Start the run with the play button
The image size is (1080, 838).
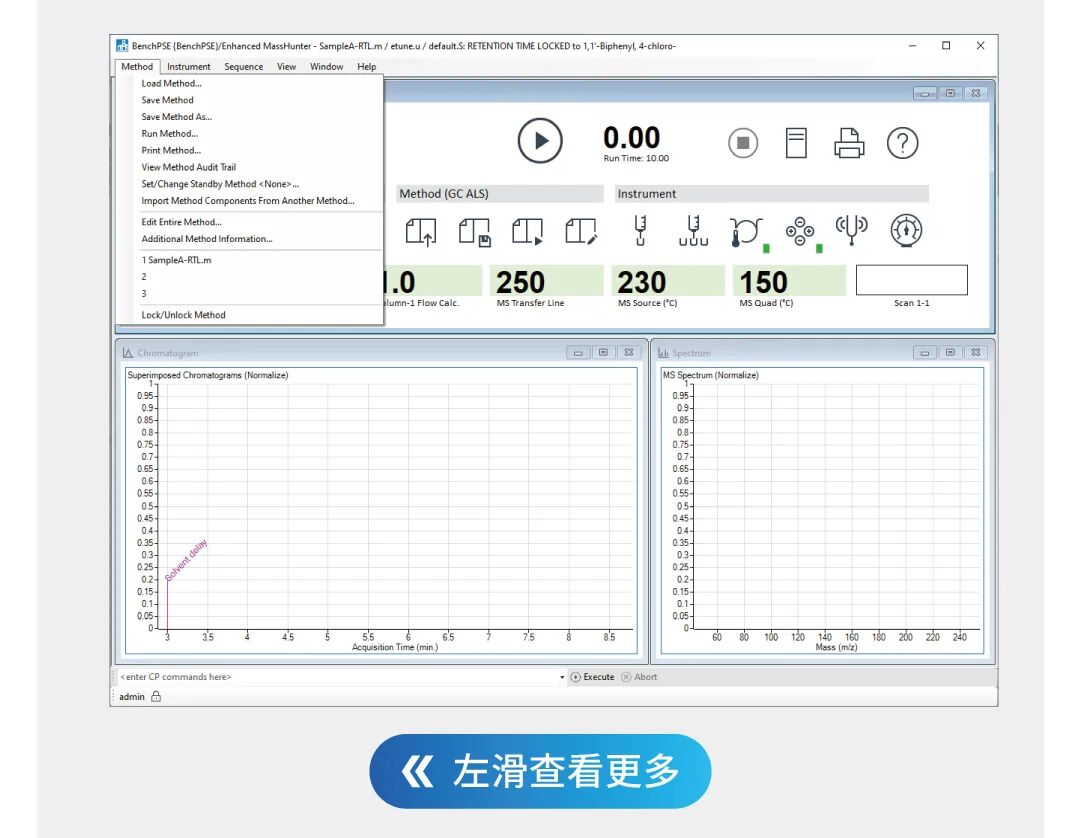click(x=540, y=141)
